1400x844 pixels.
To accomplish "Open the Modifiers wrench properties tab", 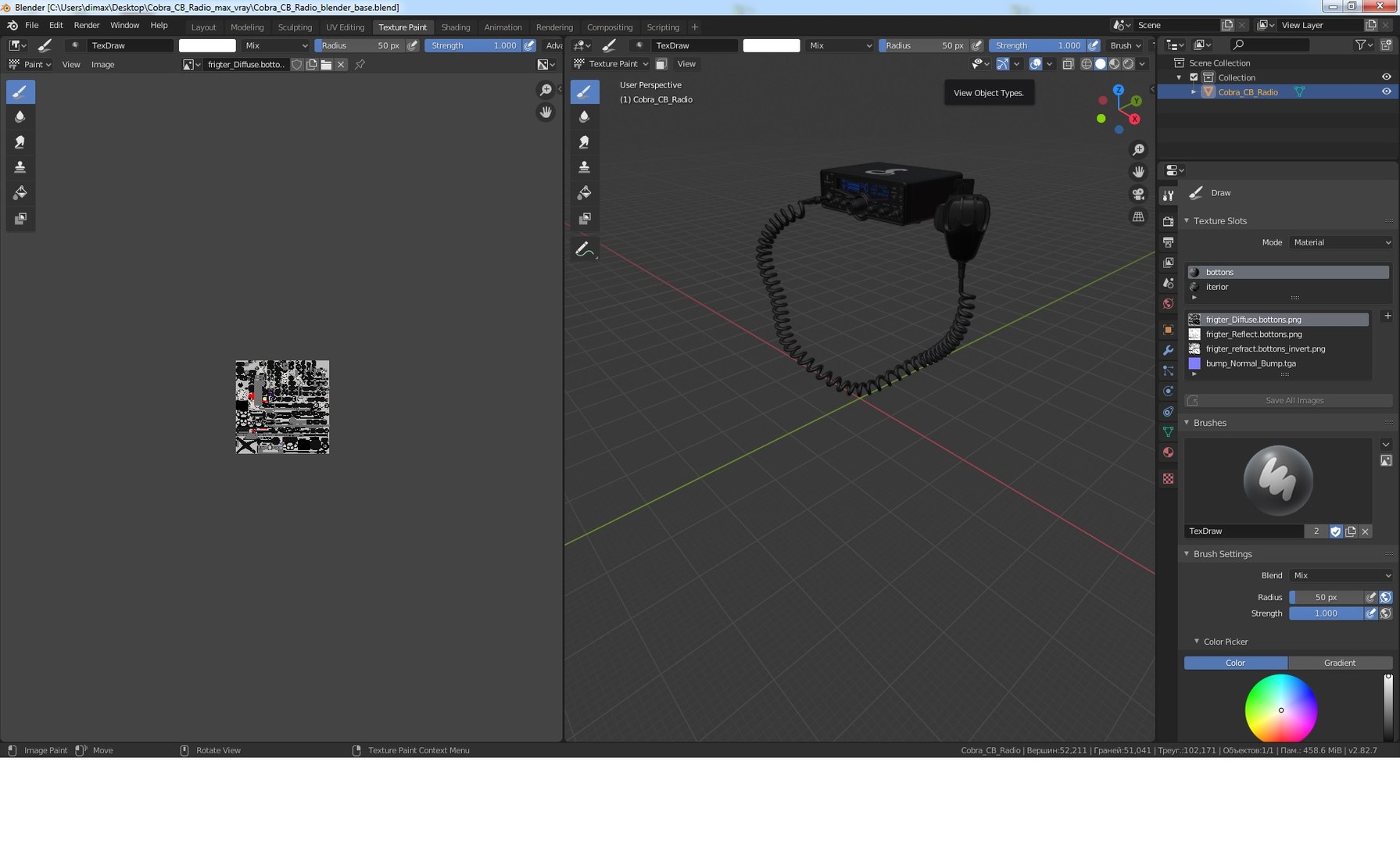I will [1168, 350].
